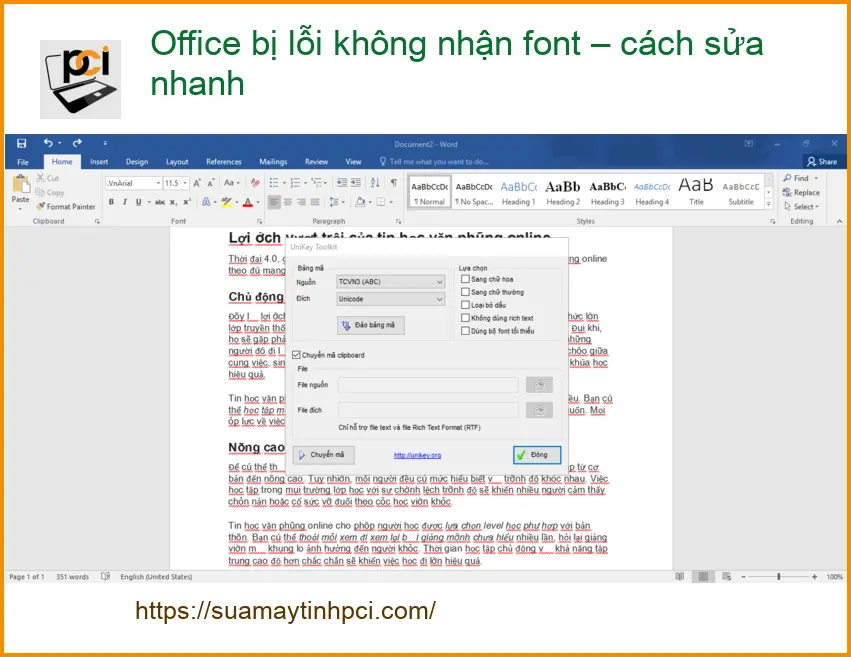Switch to the Insert tab

[x=99, y=162]
